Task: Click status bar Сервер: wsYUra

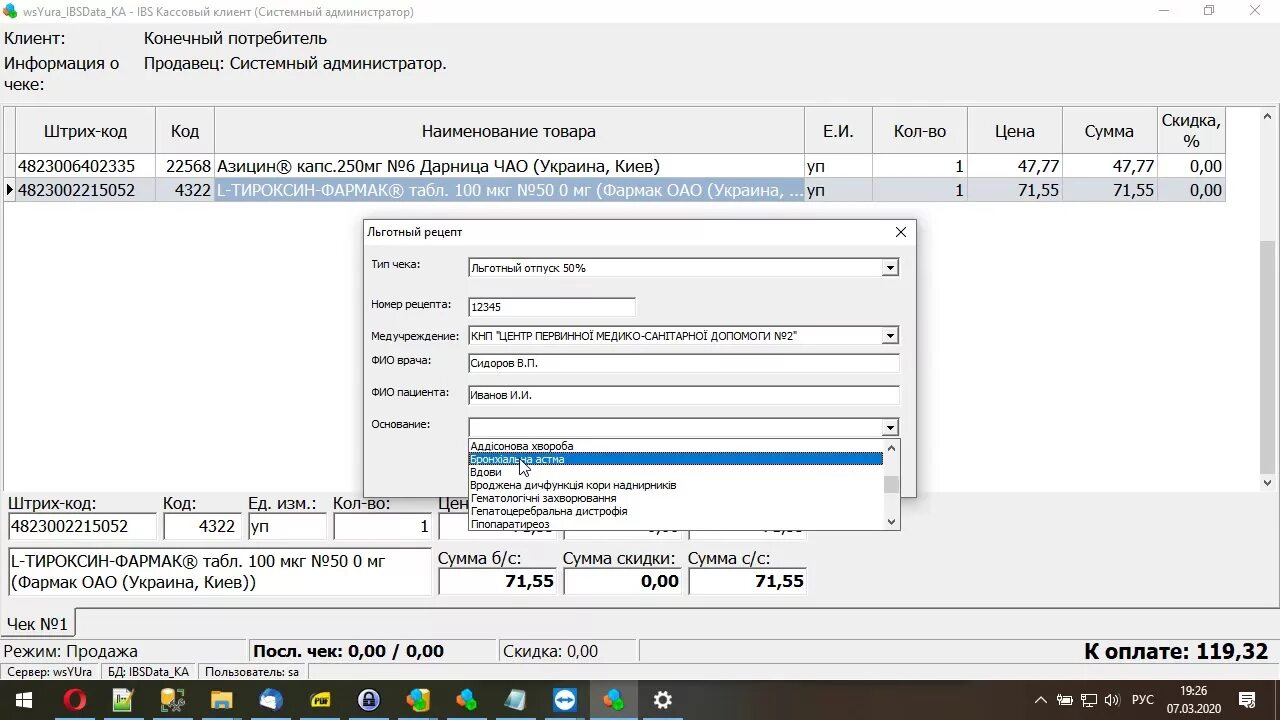Action: click(x=50, y=672)
